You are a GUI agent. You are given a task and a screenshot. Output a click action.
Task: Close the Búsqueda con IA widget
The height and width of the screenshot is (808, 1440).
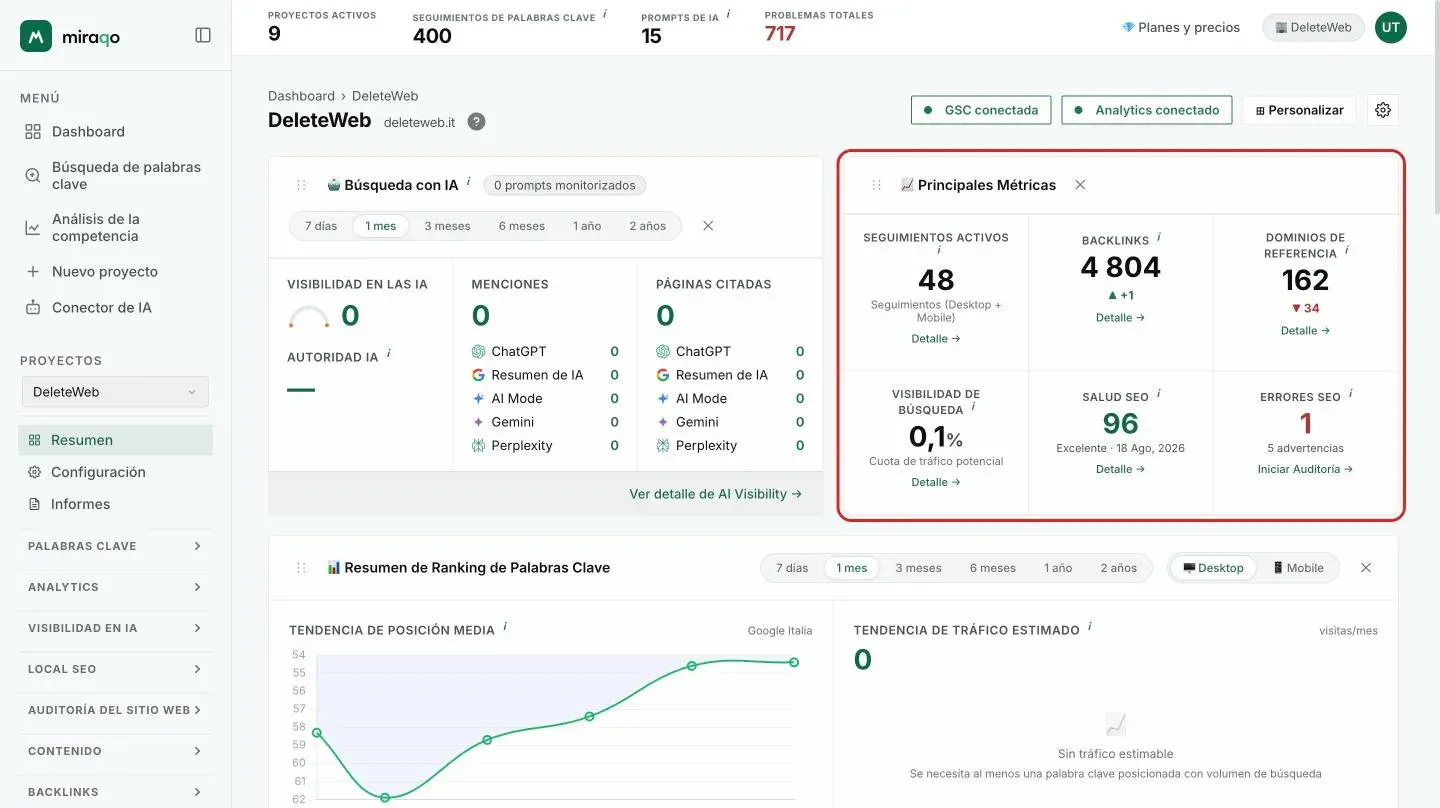[x=708, y=226]
